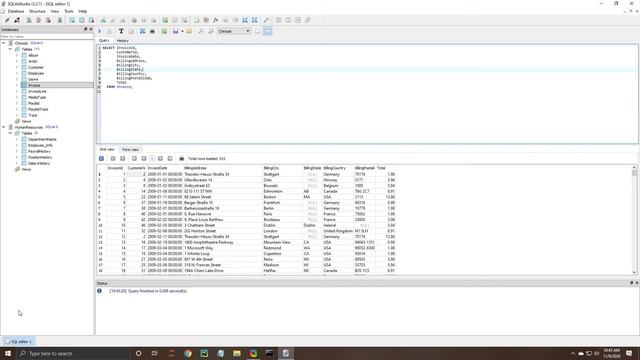Expand the Customer table node
The width and height of the screenshot is (640, 360).
click(x=17, y=67)
